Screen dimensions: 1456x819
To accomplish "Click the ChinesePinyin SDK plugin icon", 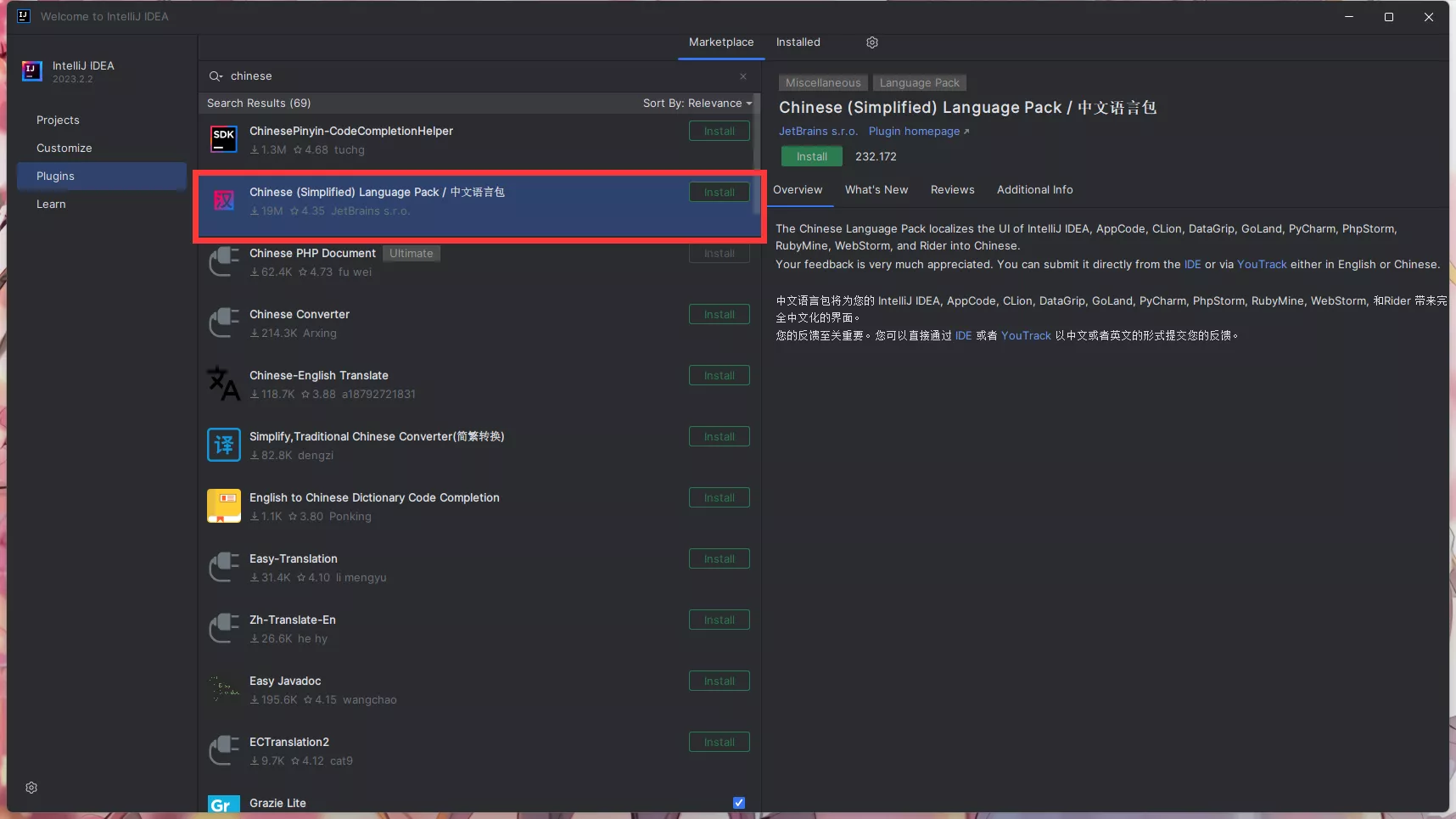I will [224, 140].
